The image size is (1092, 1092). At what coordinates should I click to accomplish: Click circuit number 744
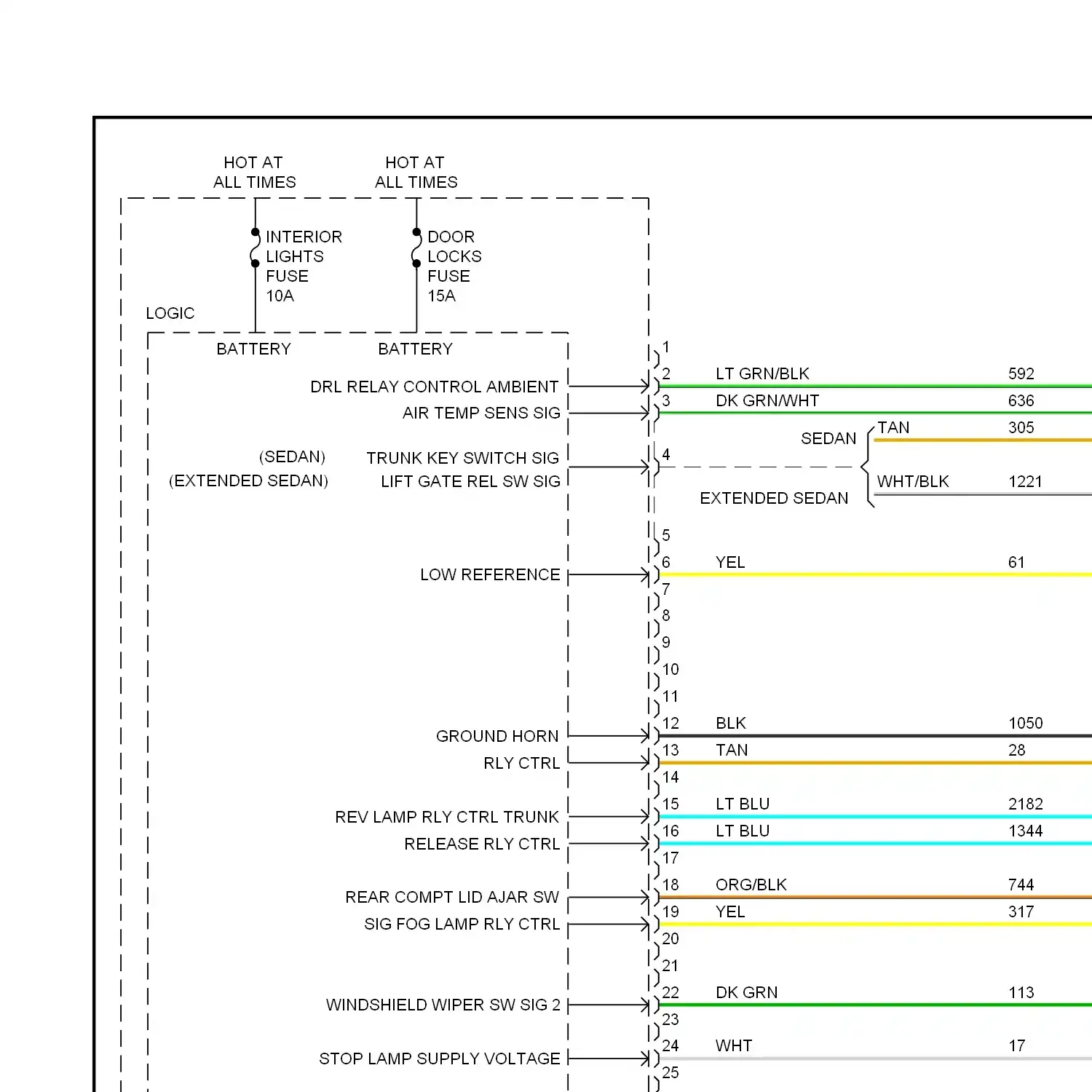point(1021,885)
